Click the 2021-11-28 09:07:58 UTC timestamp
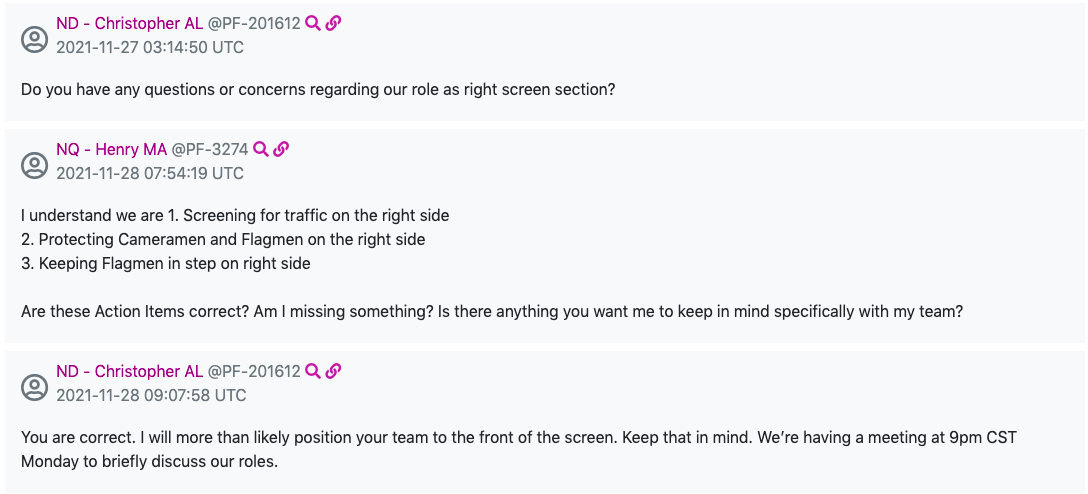 [151, 395]
